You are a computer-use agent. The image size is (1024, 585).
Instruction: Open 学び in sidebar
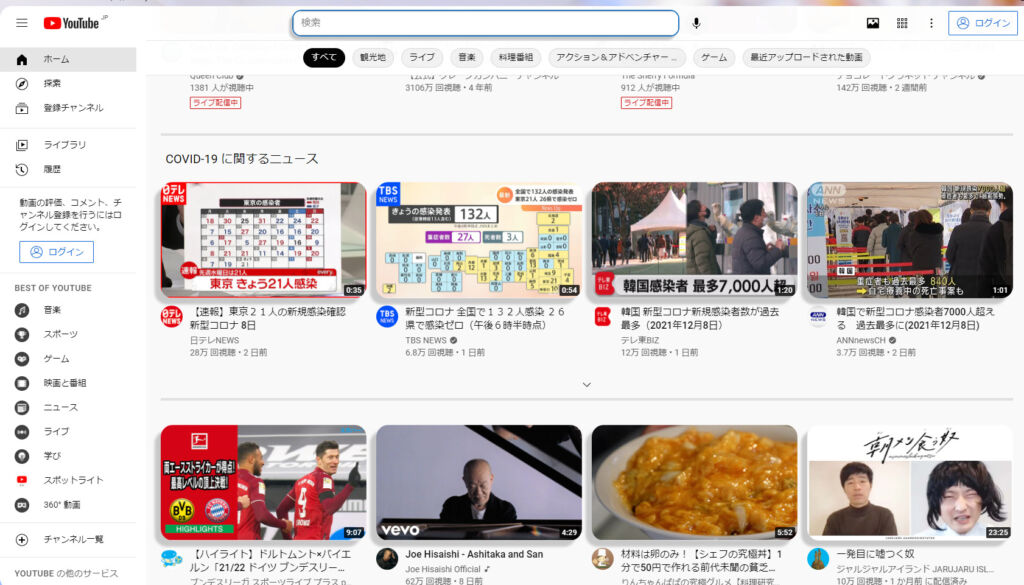[x=68, y=456]
